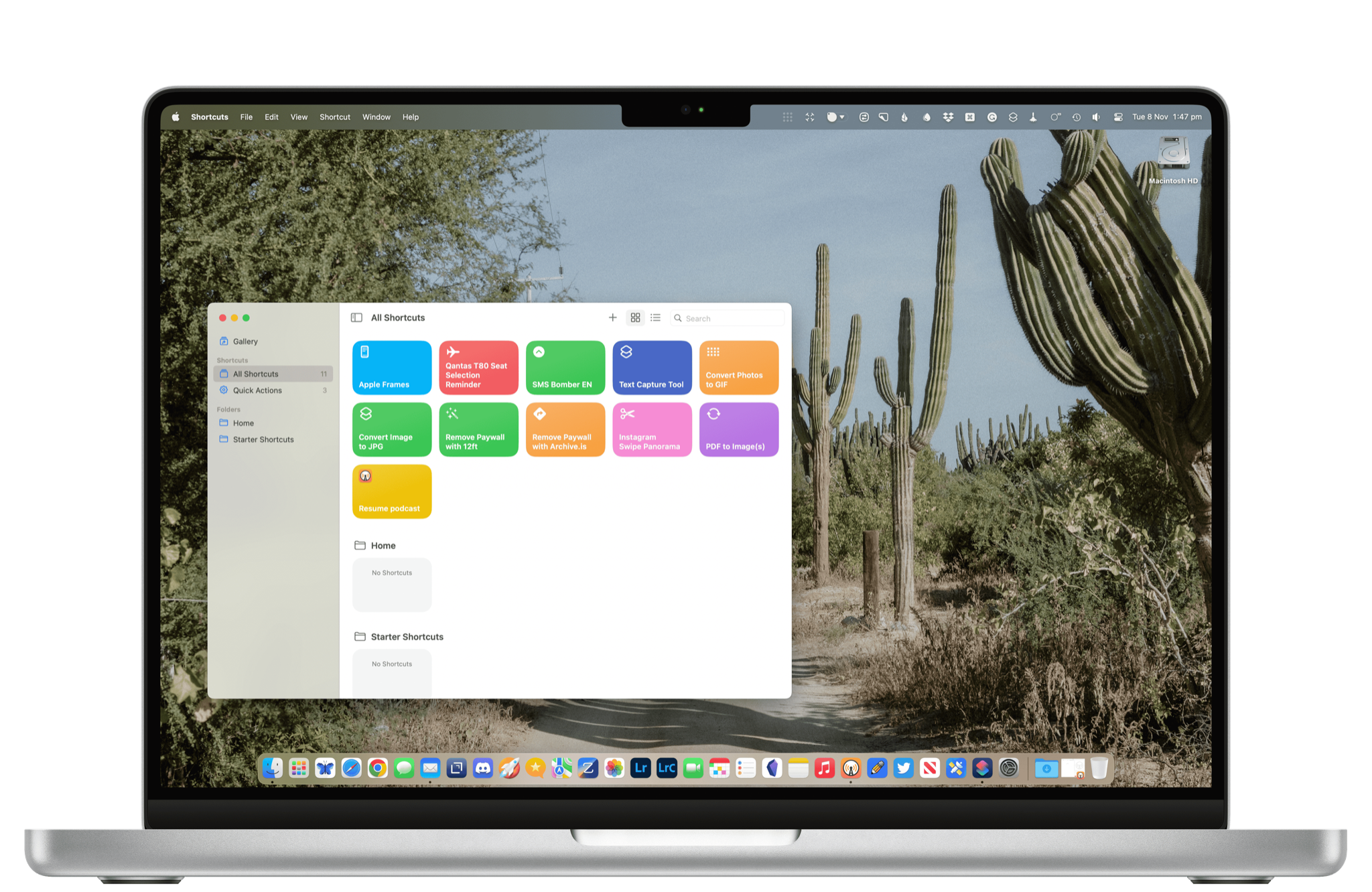Open the View menu
This screenshot has height=892, width=1372.
tap(299, 117)
